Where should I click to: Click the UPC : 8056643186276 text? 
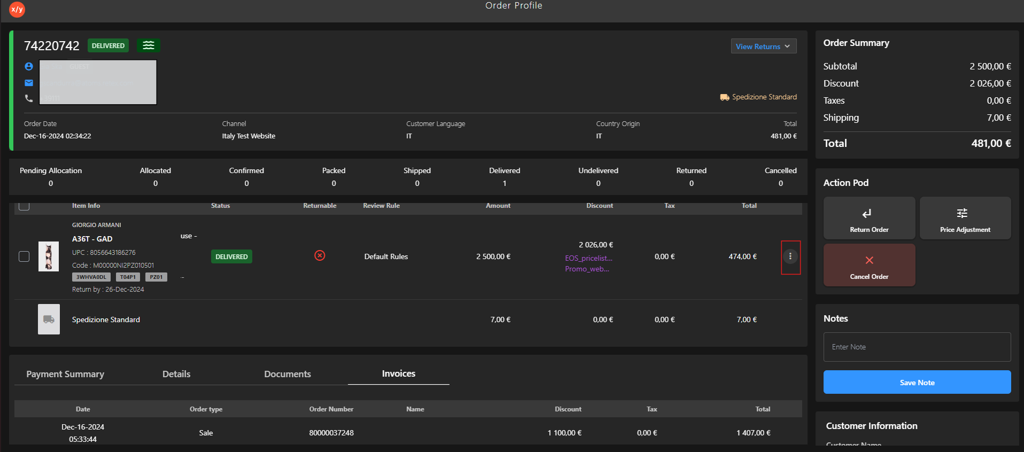coord(104,252)
